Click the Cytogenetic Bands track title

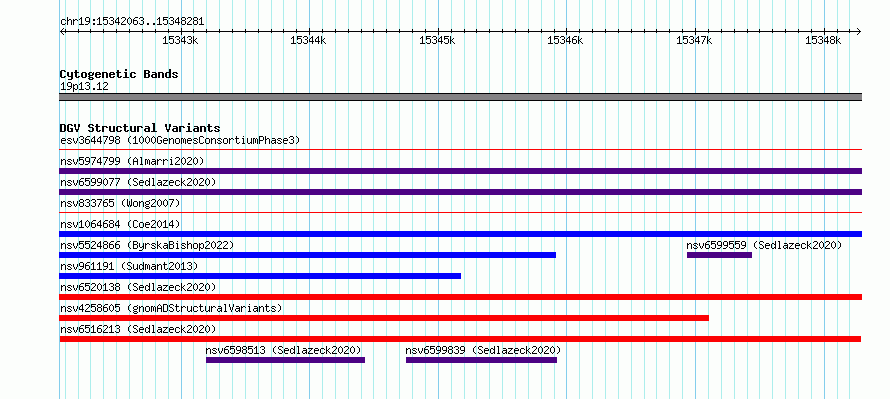pyautogui.click(x=119, y=74)
